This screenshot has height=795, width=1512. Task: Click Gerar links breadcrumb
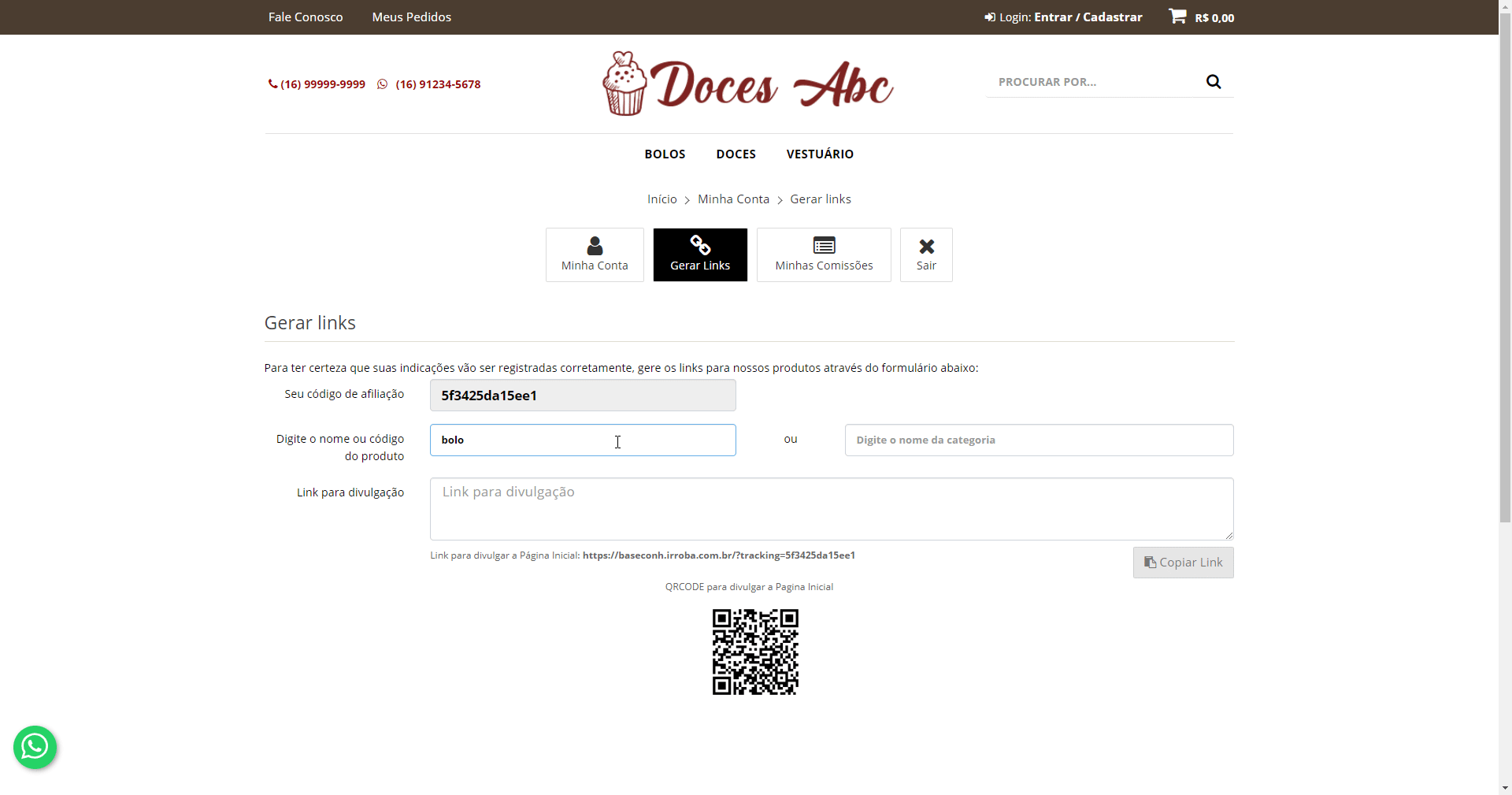pos(821,199)
